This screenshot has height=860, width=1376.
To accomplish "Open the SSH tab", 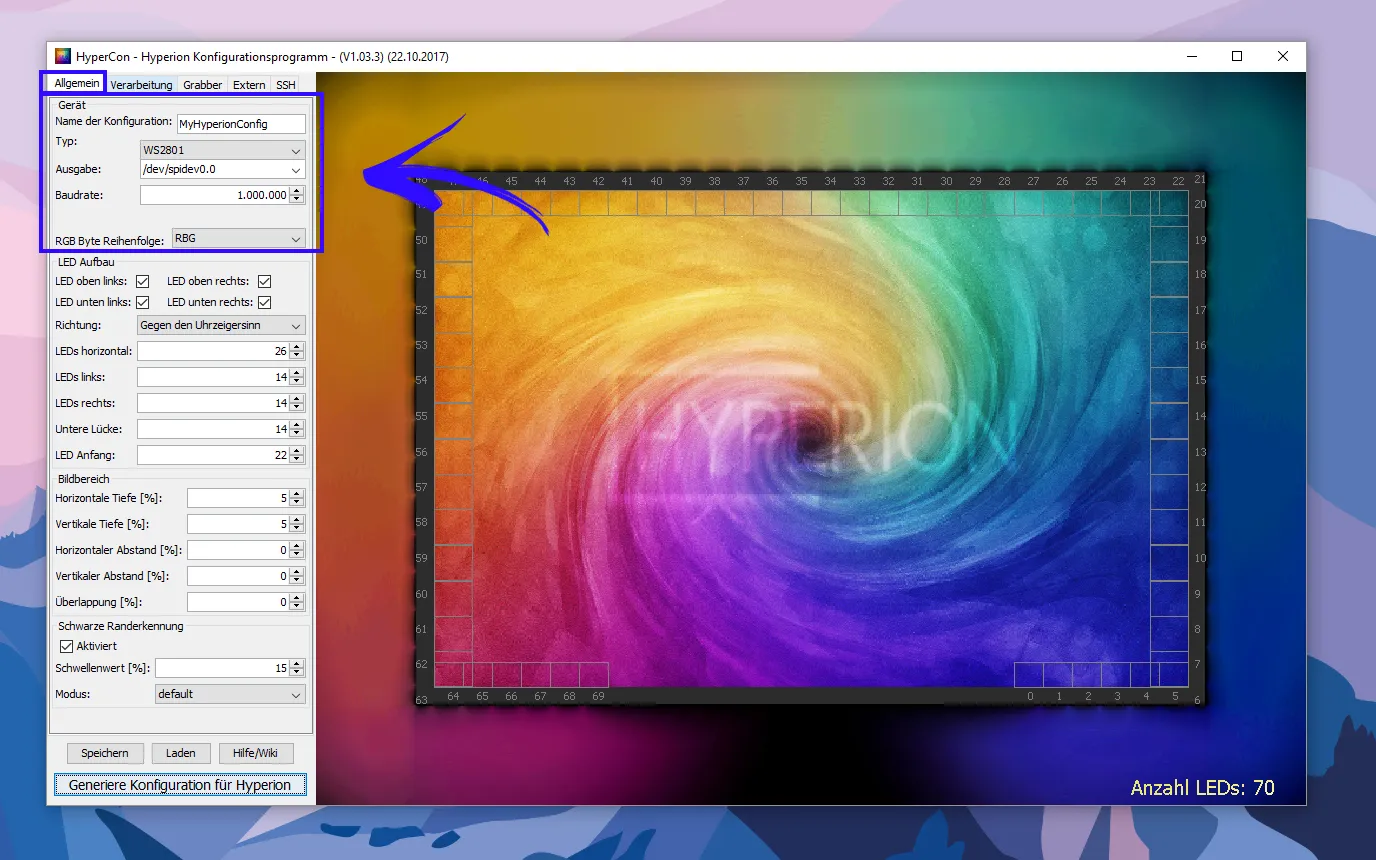I will [286, 85].
